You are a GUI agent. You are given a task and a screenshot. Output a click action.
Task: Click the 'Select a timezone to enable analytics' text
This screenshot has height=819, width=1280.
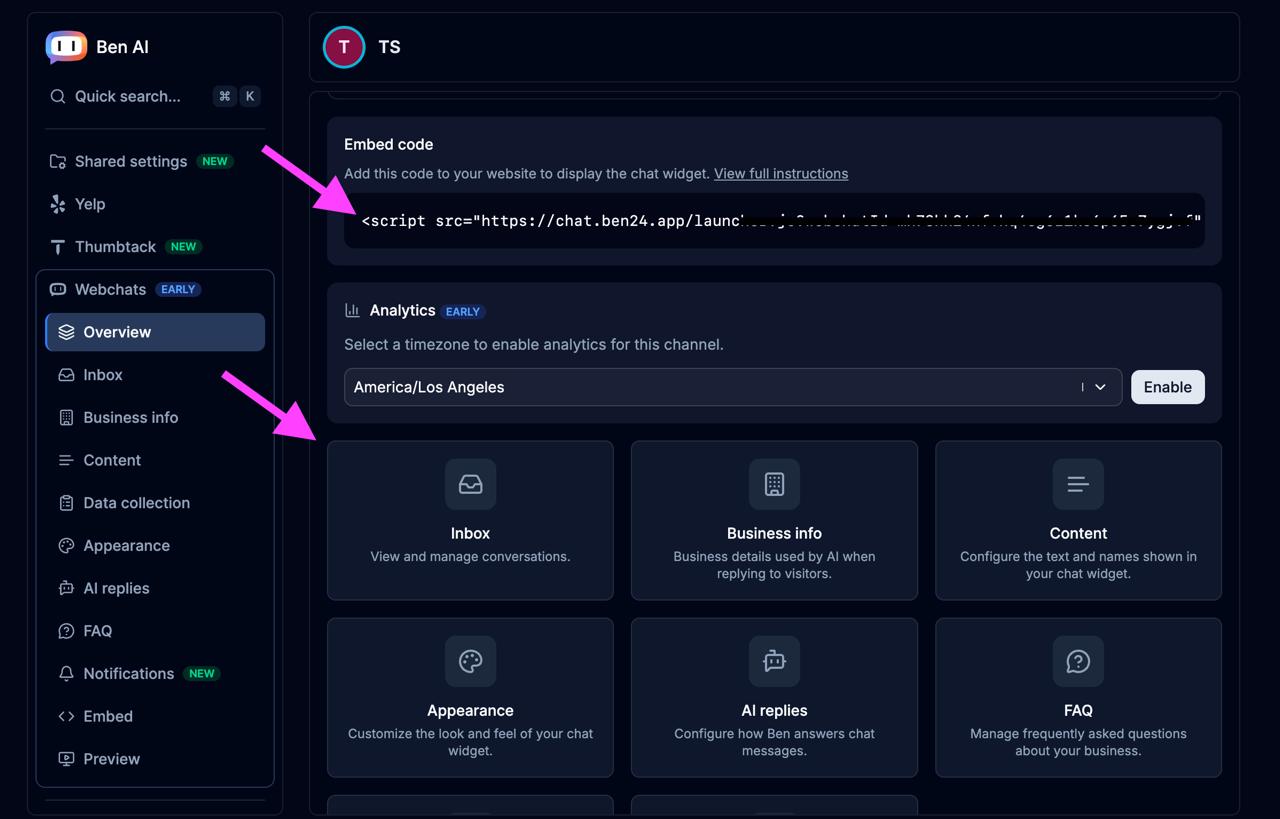tap(534, 344)
